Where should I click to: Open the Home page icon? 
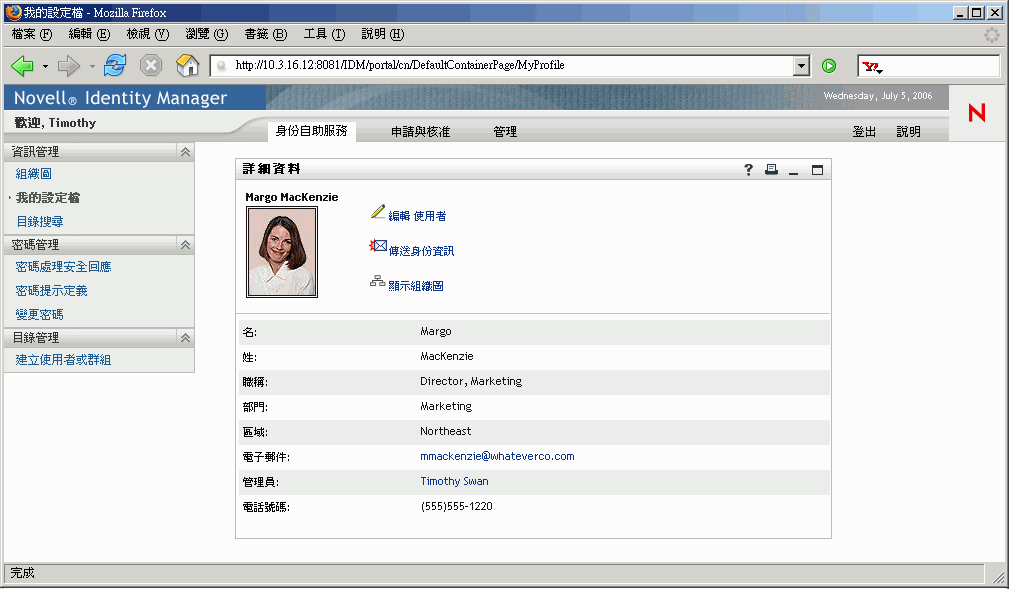tap(187, 65)
